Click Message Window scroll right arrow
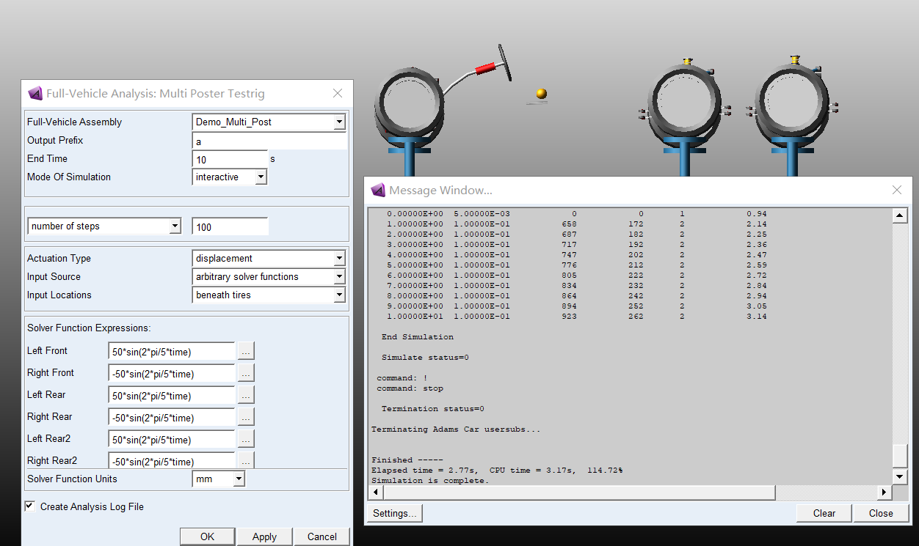Image resolution: width=919 pixels, height=546 pixels. click(x=884, y=492)
